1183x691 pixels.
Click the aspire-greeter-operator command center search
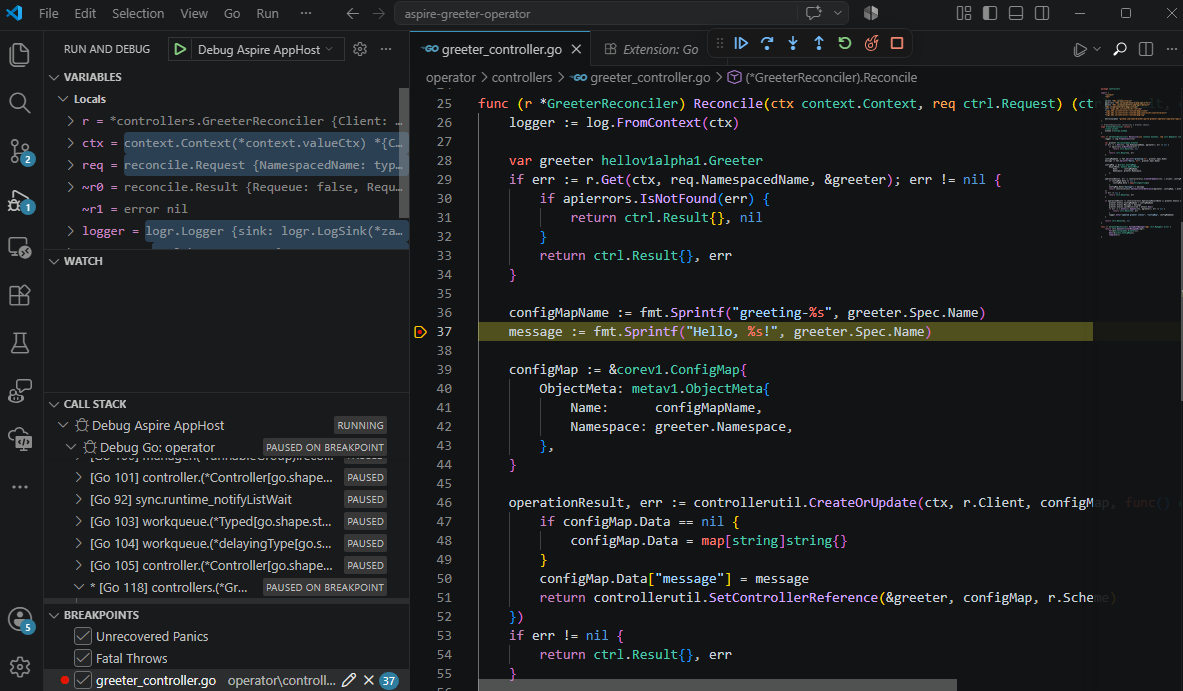coord(596,14)
